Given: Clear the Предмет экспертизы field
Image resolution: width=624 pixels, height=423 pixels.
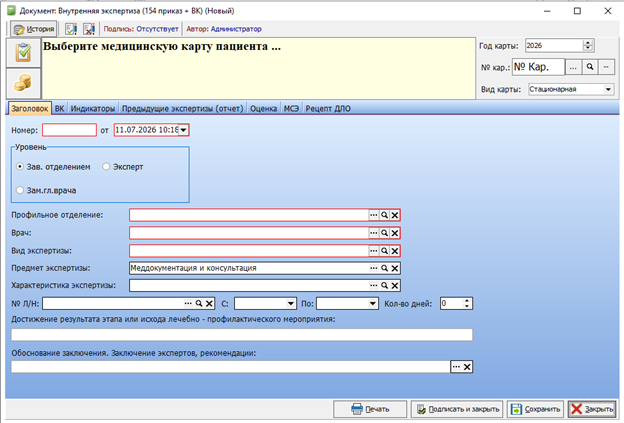Looking at the screenshot, I should [394, 268].
